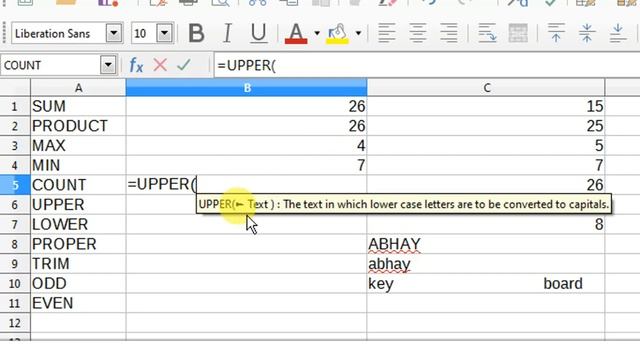The image size is (640, 360).
Task: Expand the font name dropdown list
Action: [114, 33]
